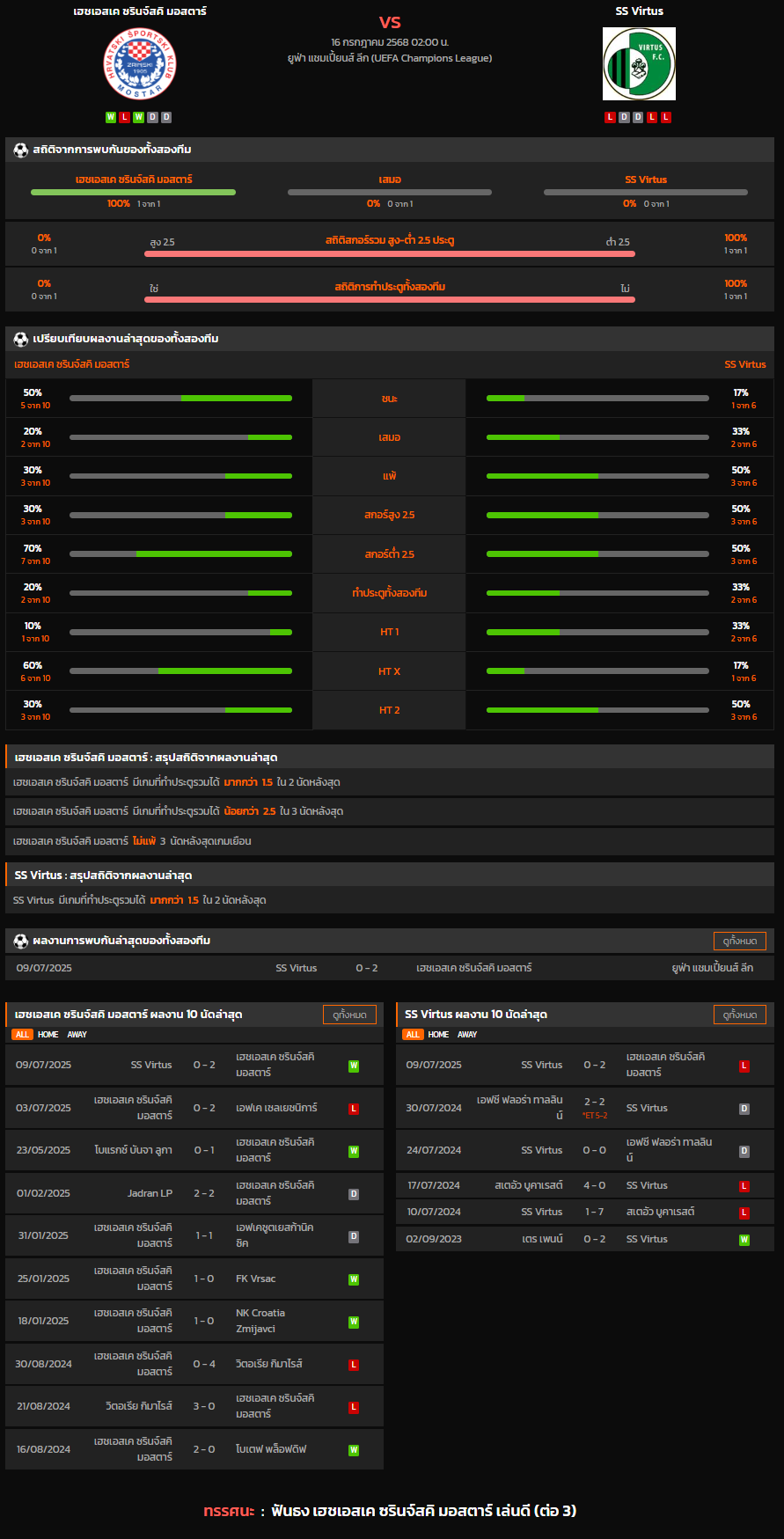Click the match date 16 กรกฎาคม 2568 02:00 น.
The width and height of the screenshot is (784, 1539).
pos(390,42)
